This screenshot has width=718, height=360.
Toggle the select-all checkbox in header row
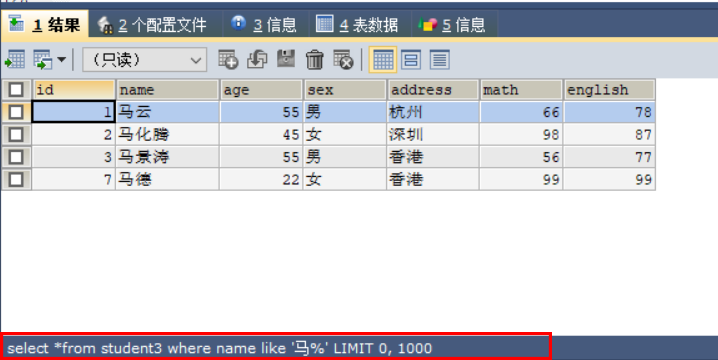point(16,90)
